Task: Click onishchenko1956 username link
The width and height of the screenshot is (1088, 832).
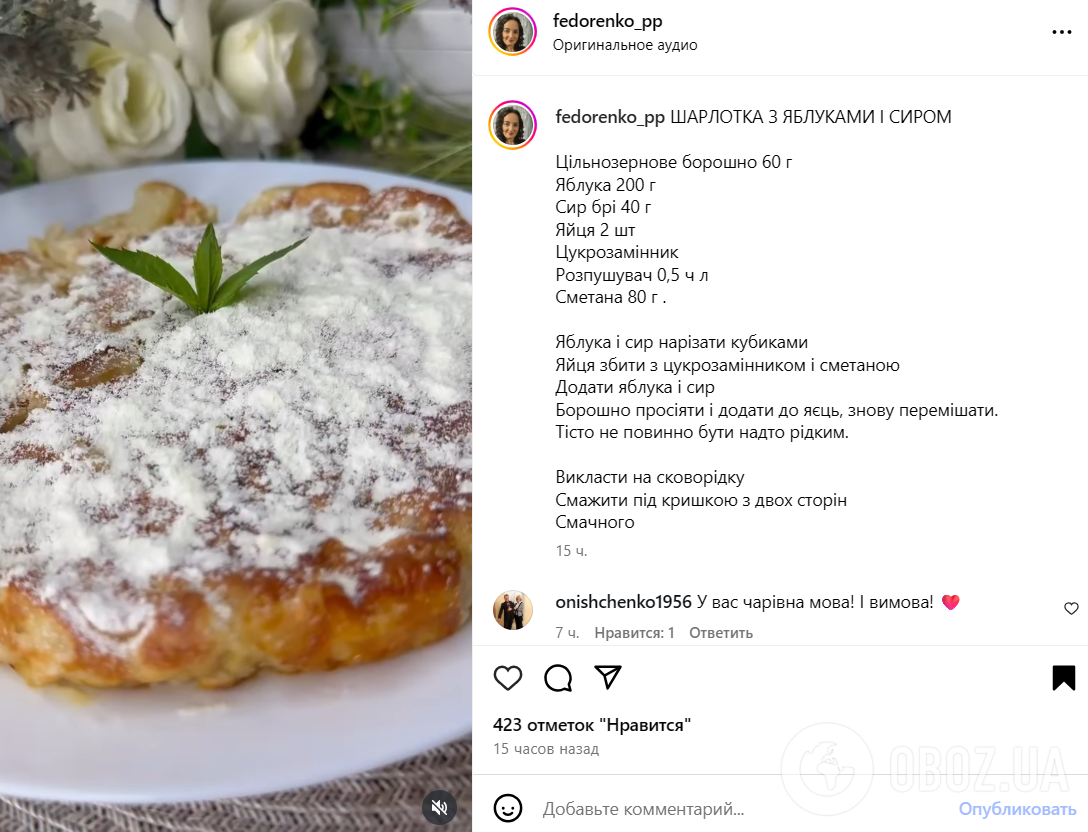Action: click(x=623, y=602)
